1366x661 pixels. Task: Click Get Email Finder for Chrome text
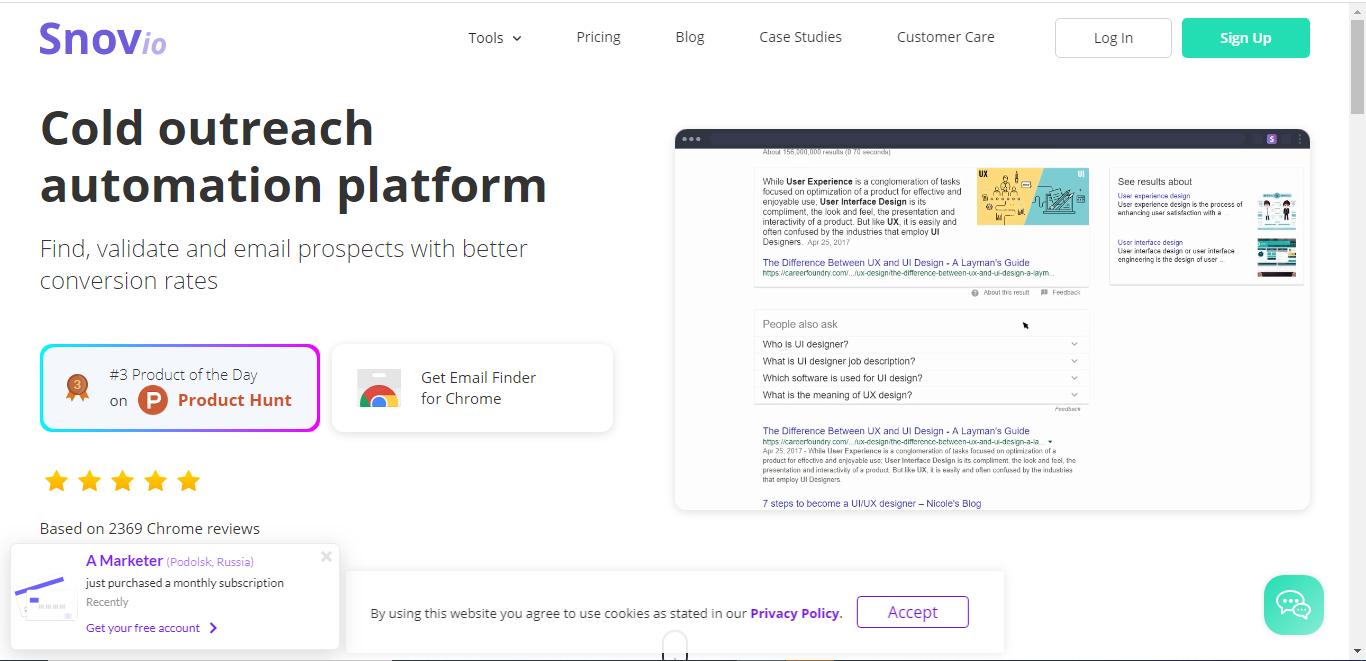pyautogui.click(x=478, y=388)
